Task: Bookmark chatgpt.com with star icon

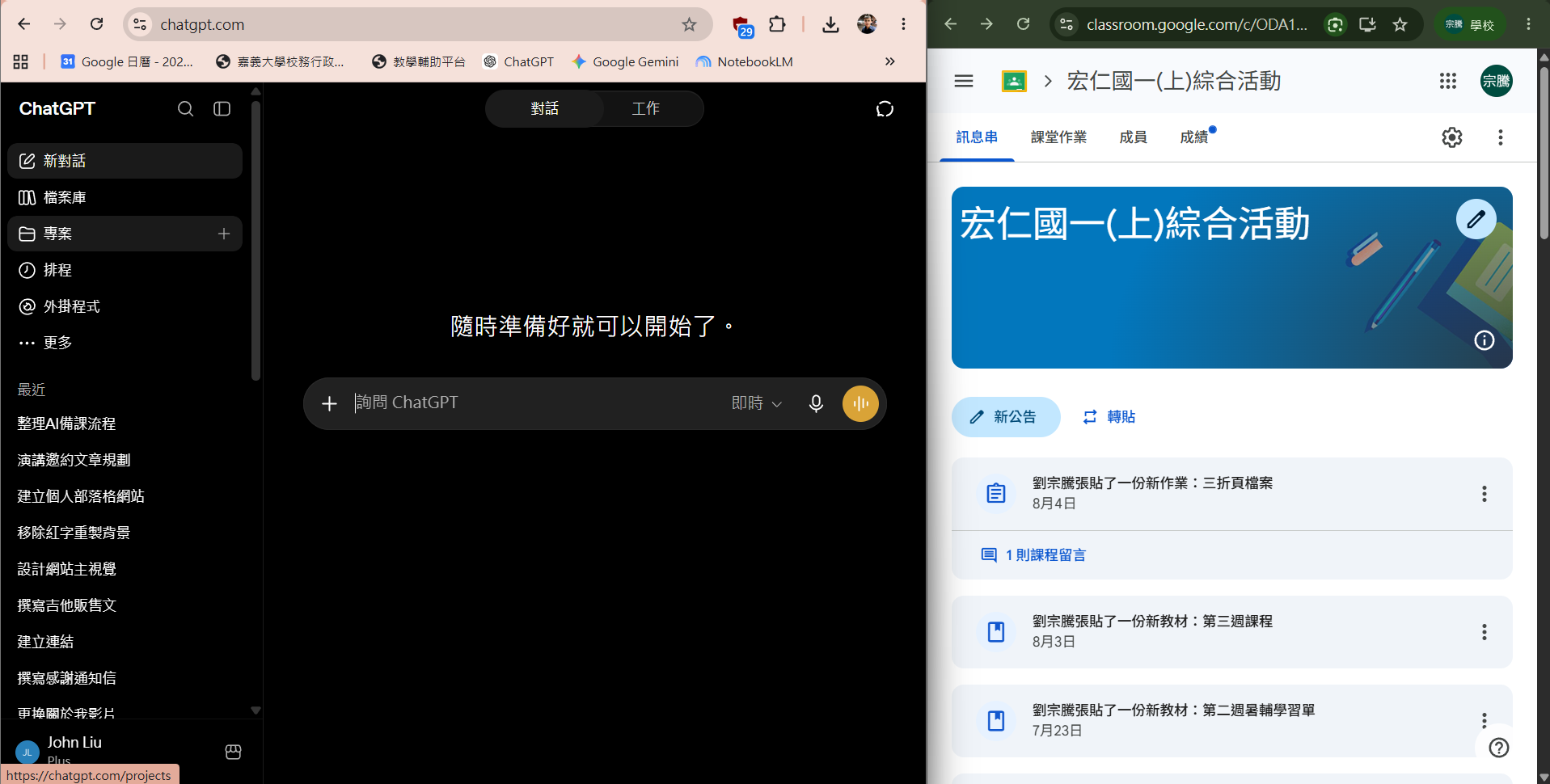Action: tap(689, 24)
